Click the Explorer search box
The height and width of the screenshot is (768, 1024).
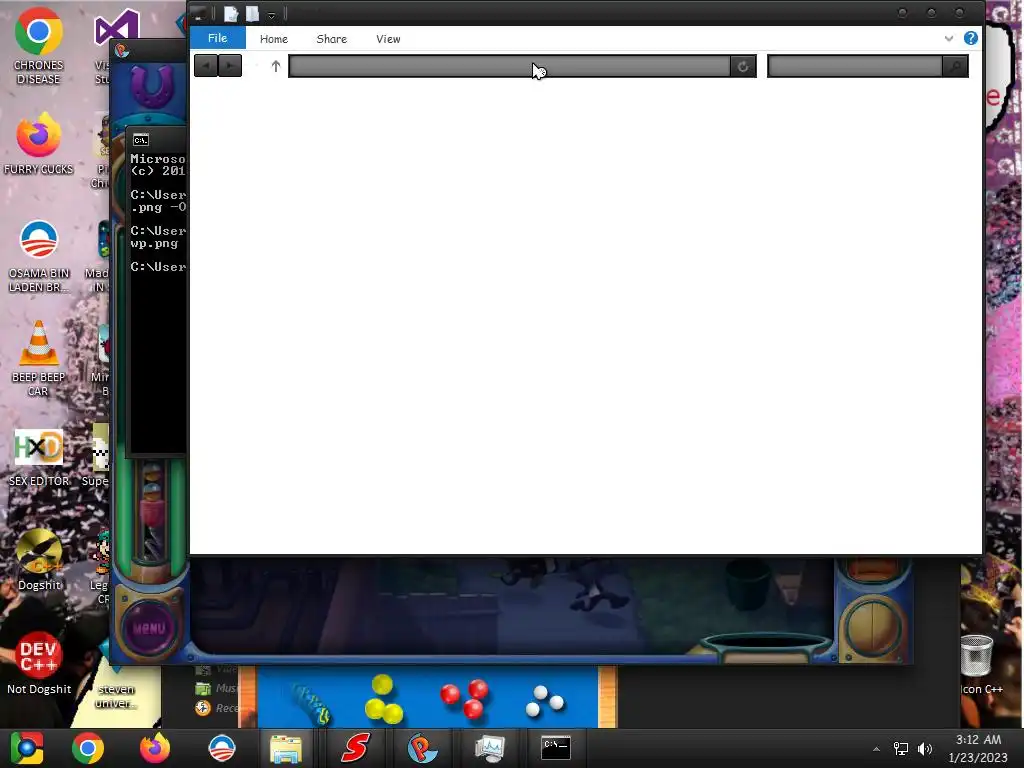pos(855,66)
